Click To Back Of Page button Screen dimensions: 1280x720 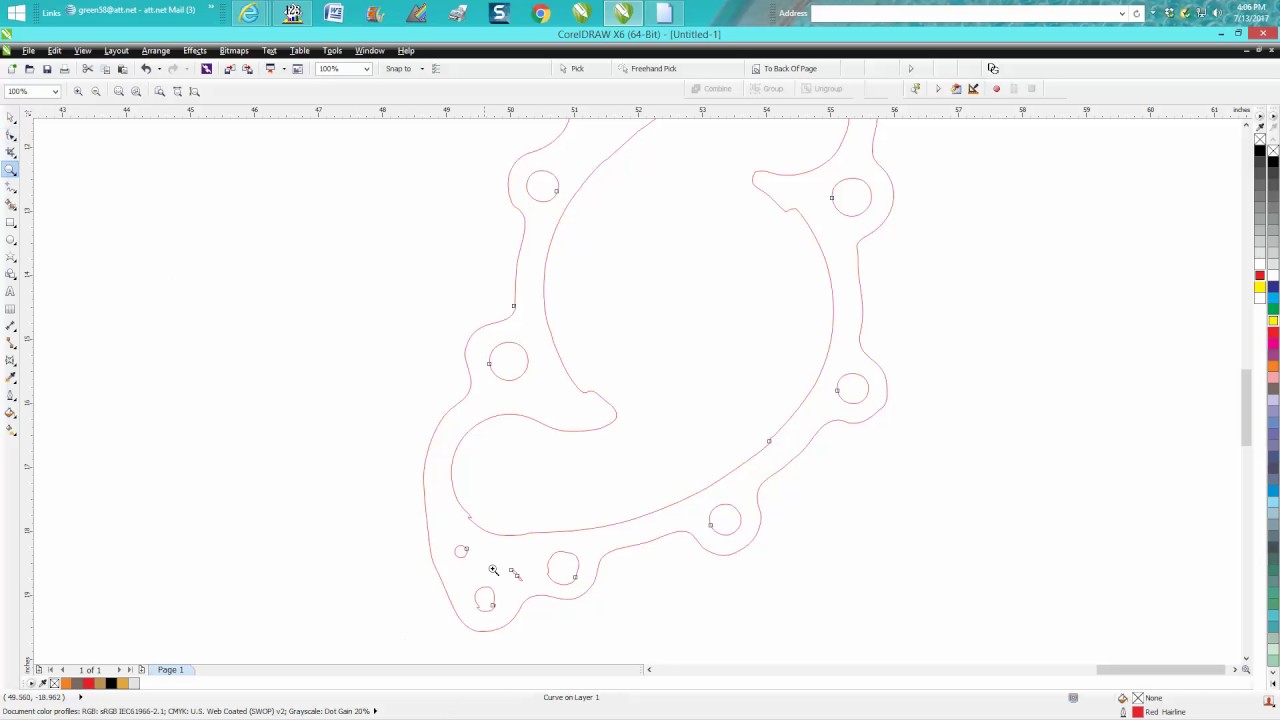point(784,69)
